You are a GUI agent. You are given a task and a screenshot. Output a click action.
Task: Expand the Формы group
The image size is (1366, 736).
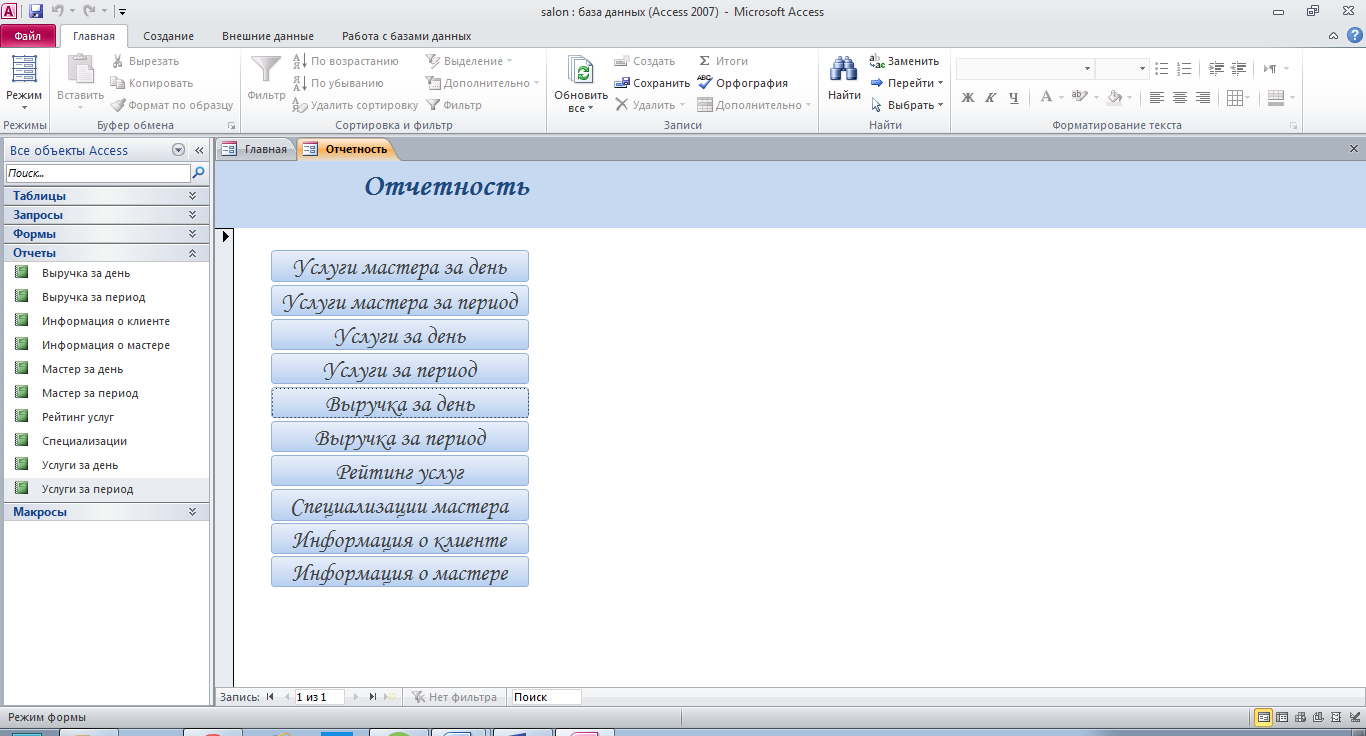[x=105, y=234]
